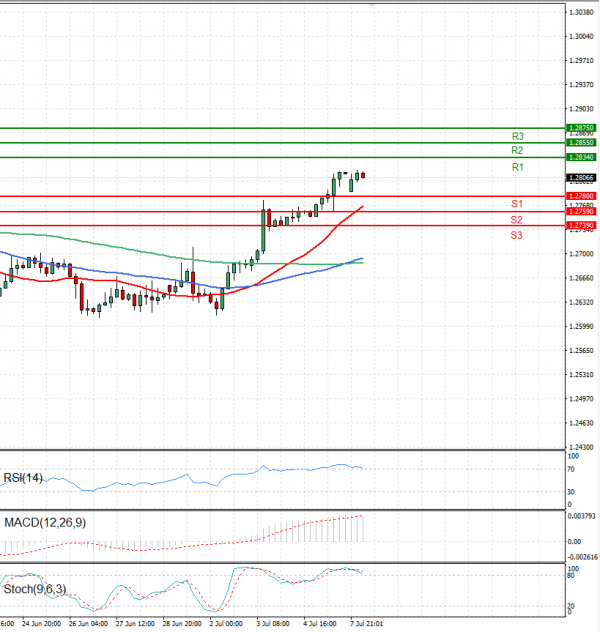Screen dimensions: 600x632
Task: Click the S1 support label
Action: click(517, 204)
